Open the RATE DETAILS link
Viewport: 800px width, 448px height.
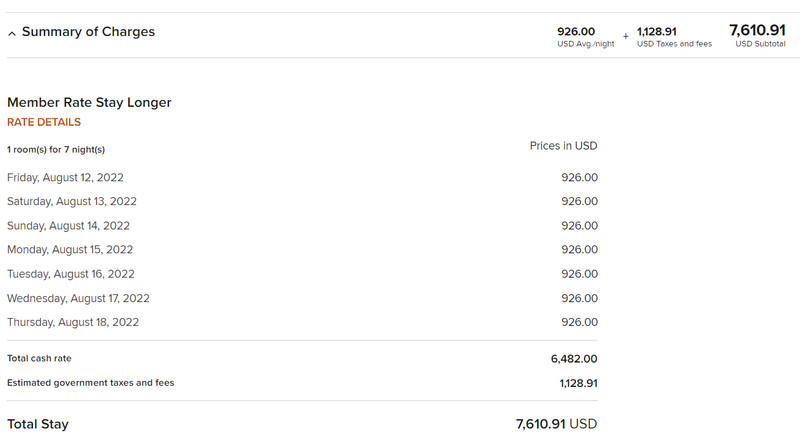(x=44, y=122)
